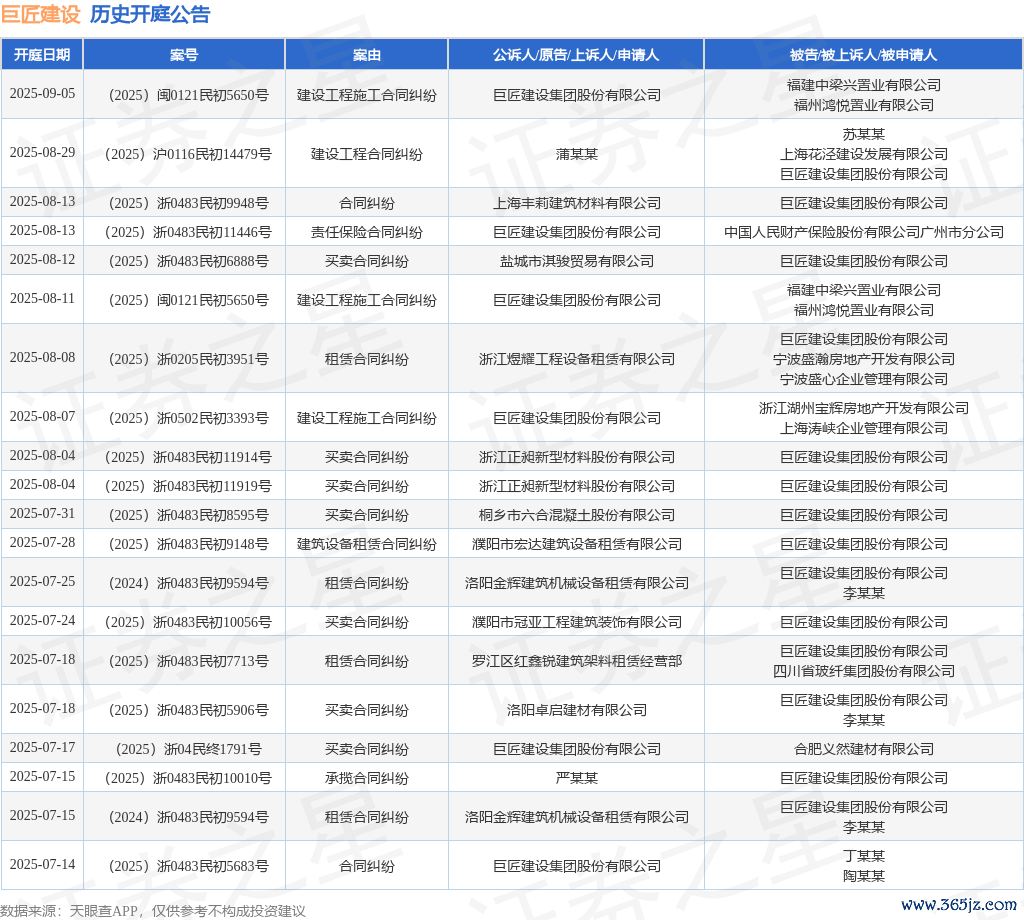1024x920 pixels.
Task: Click plaintiff 盐城市淇骏贸易有限公司
Action: click(577, 261)
